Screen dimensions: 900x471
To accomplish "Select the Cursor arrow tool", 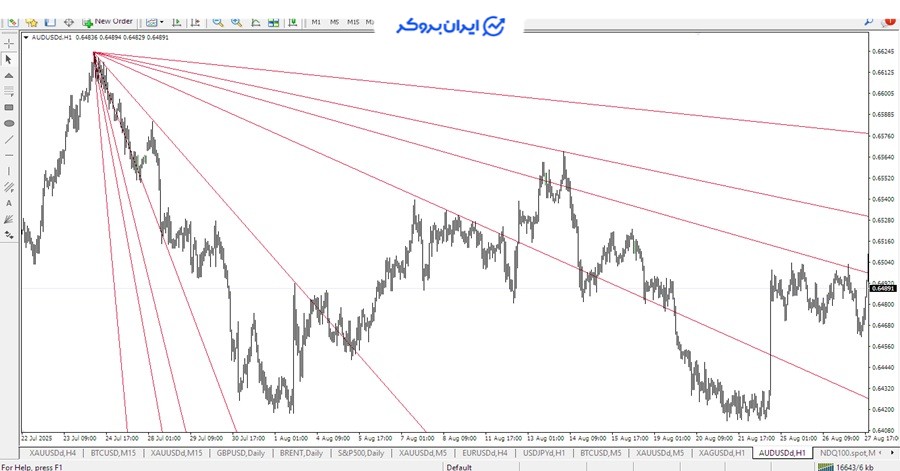I will pos(9,60).
